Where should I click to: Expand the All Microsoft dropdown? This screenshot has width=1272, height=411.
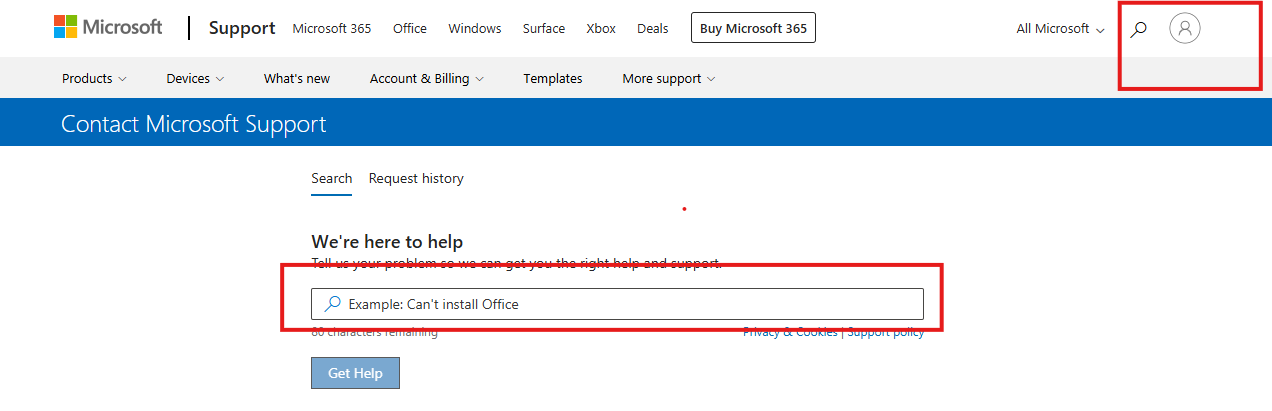1060,29
